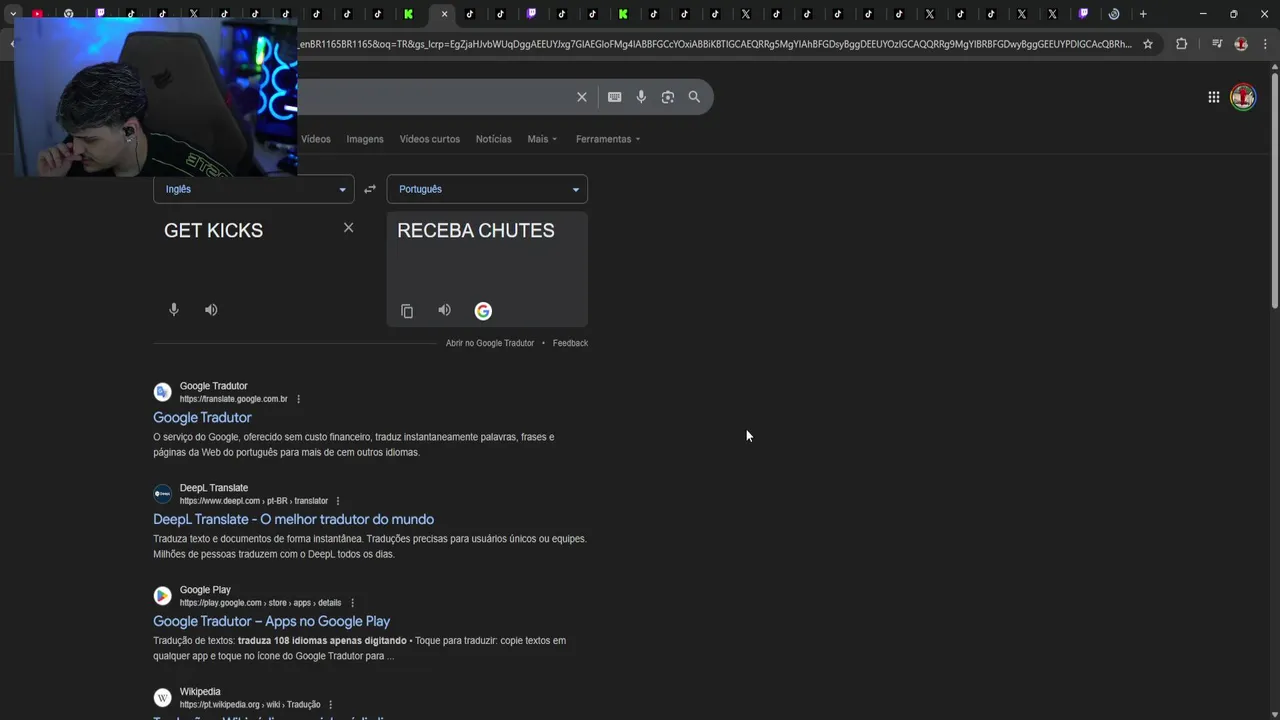Click the Google Play site favicon
The height and width of the screenshot is (720, 1280).
pyautogui.click(x=162, y=596)
